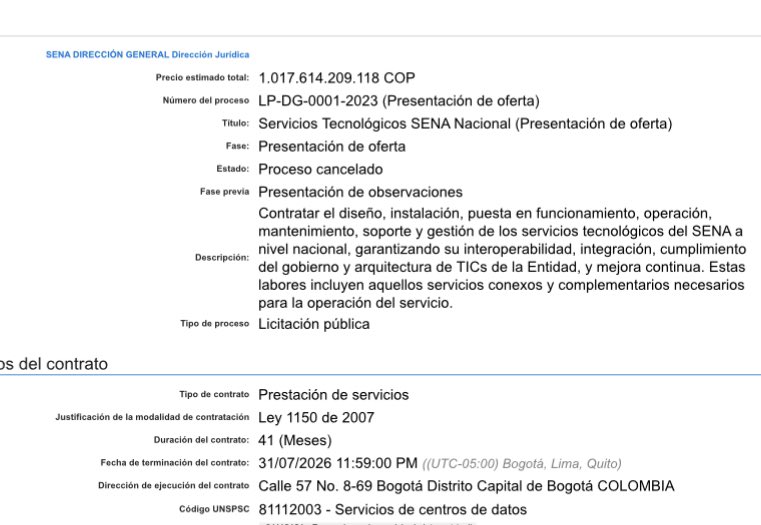
Task: Click the label Justificación de la modalidad de contratación
Action: point(152,417)
